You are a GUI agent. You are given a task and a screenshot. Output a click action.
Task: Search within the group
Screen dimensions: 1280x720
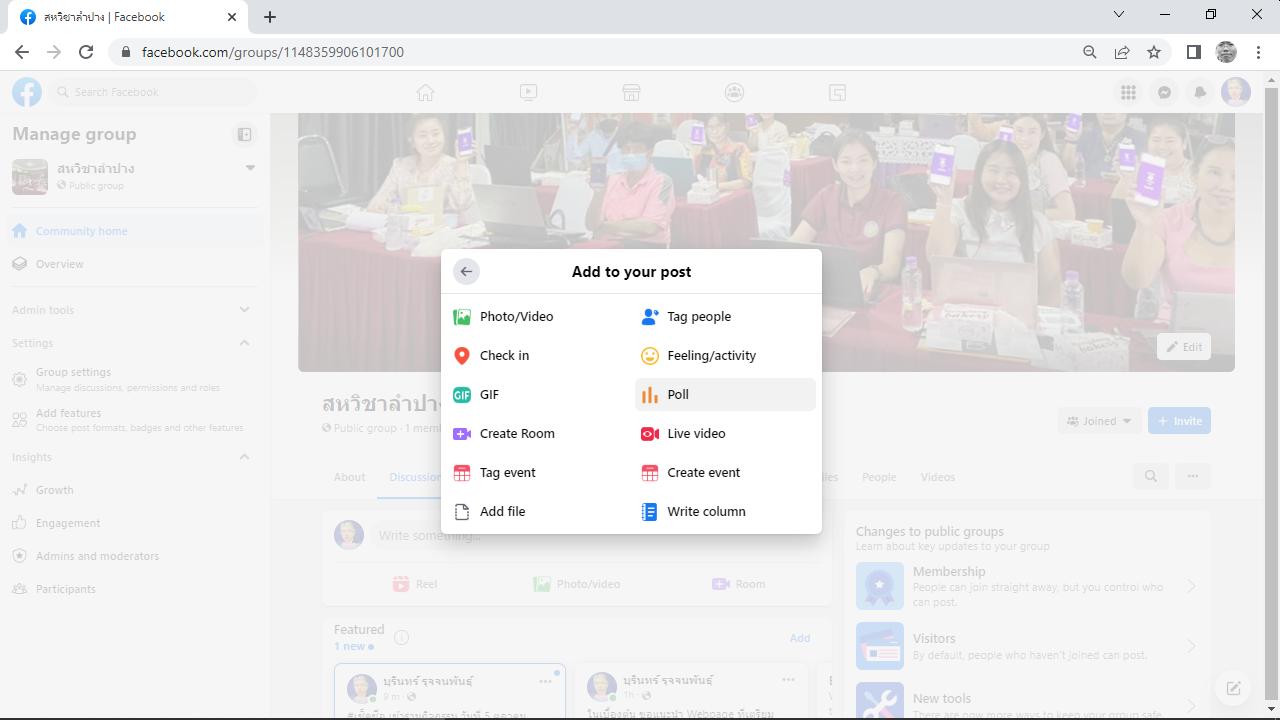(x=1151, y=477)
